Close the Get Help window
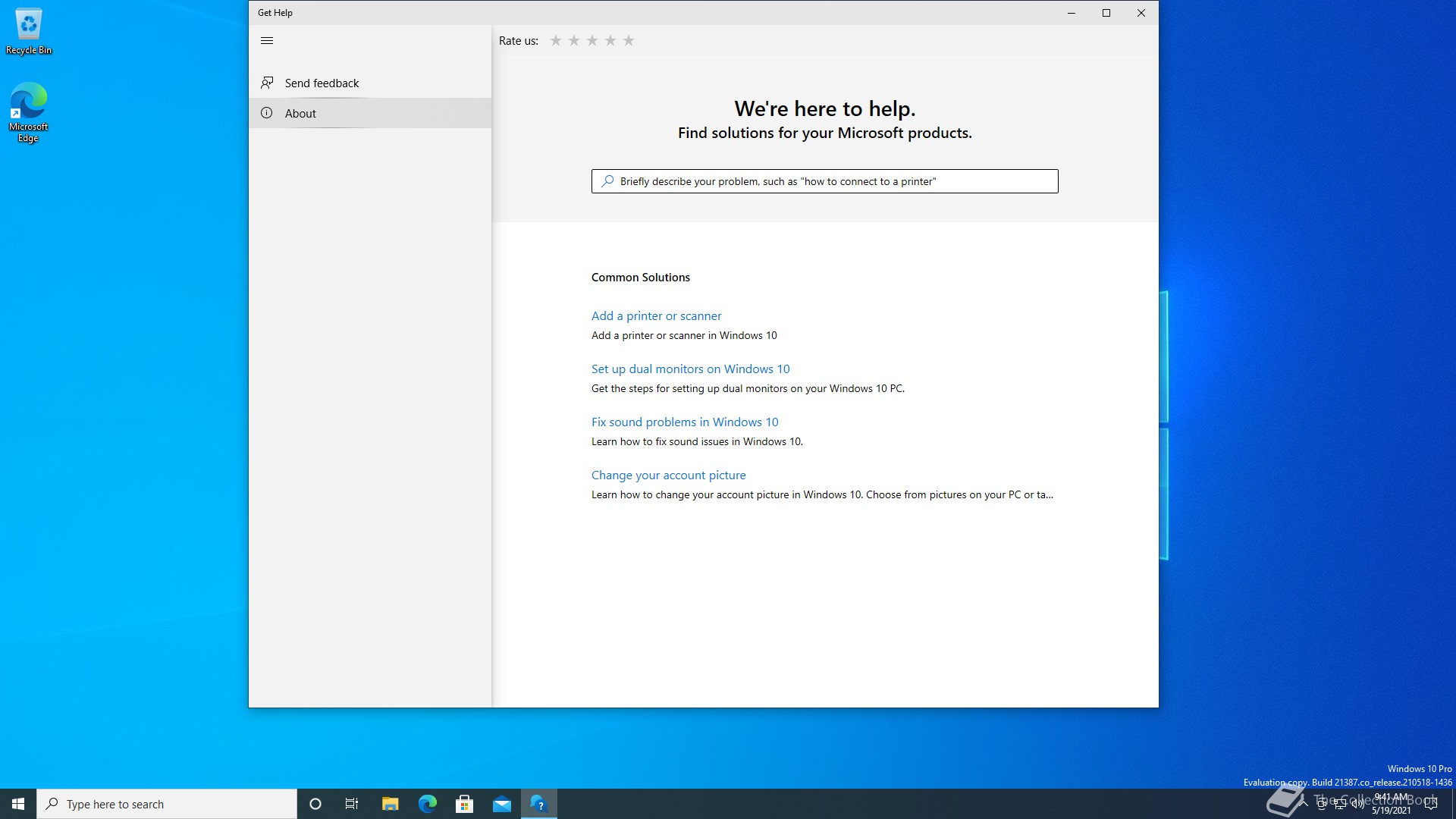1456x819 pixels. (1141, 13)
